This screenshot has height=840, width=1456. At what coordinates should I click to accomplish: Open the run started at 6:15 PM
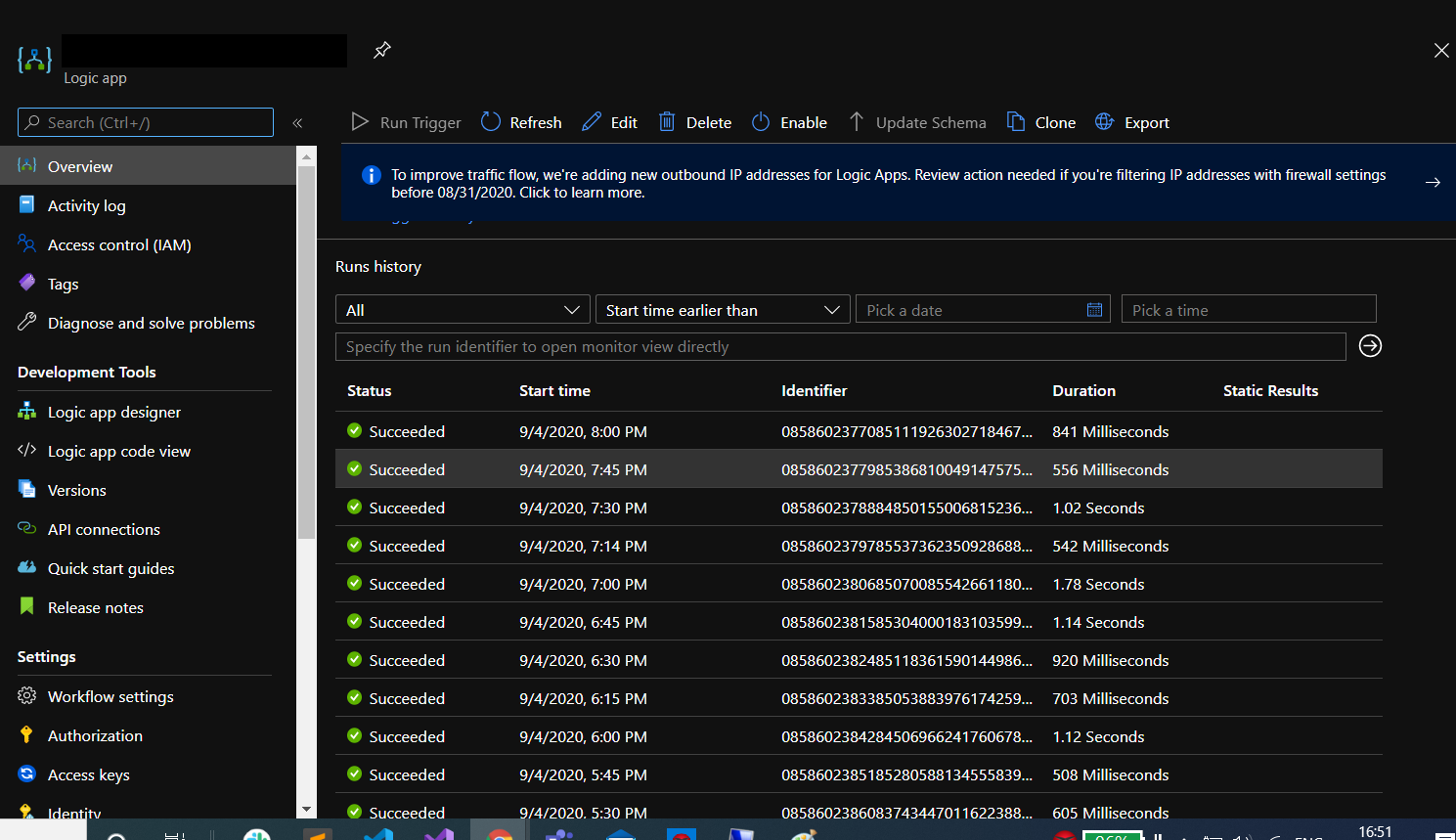859,698
